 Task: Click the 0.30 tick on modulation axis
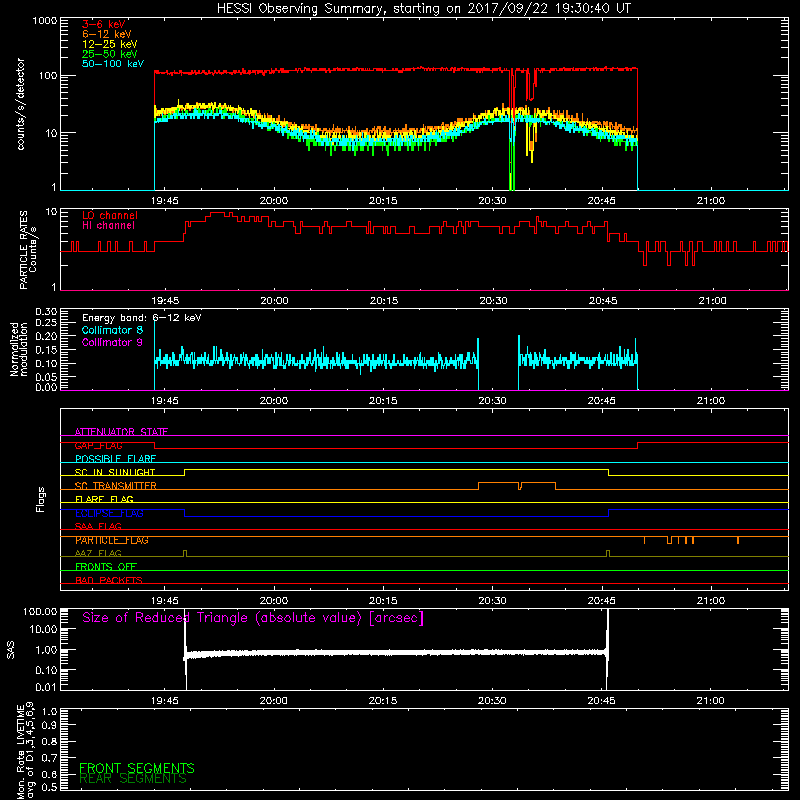(46, 312)
